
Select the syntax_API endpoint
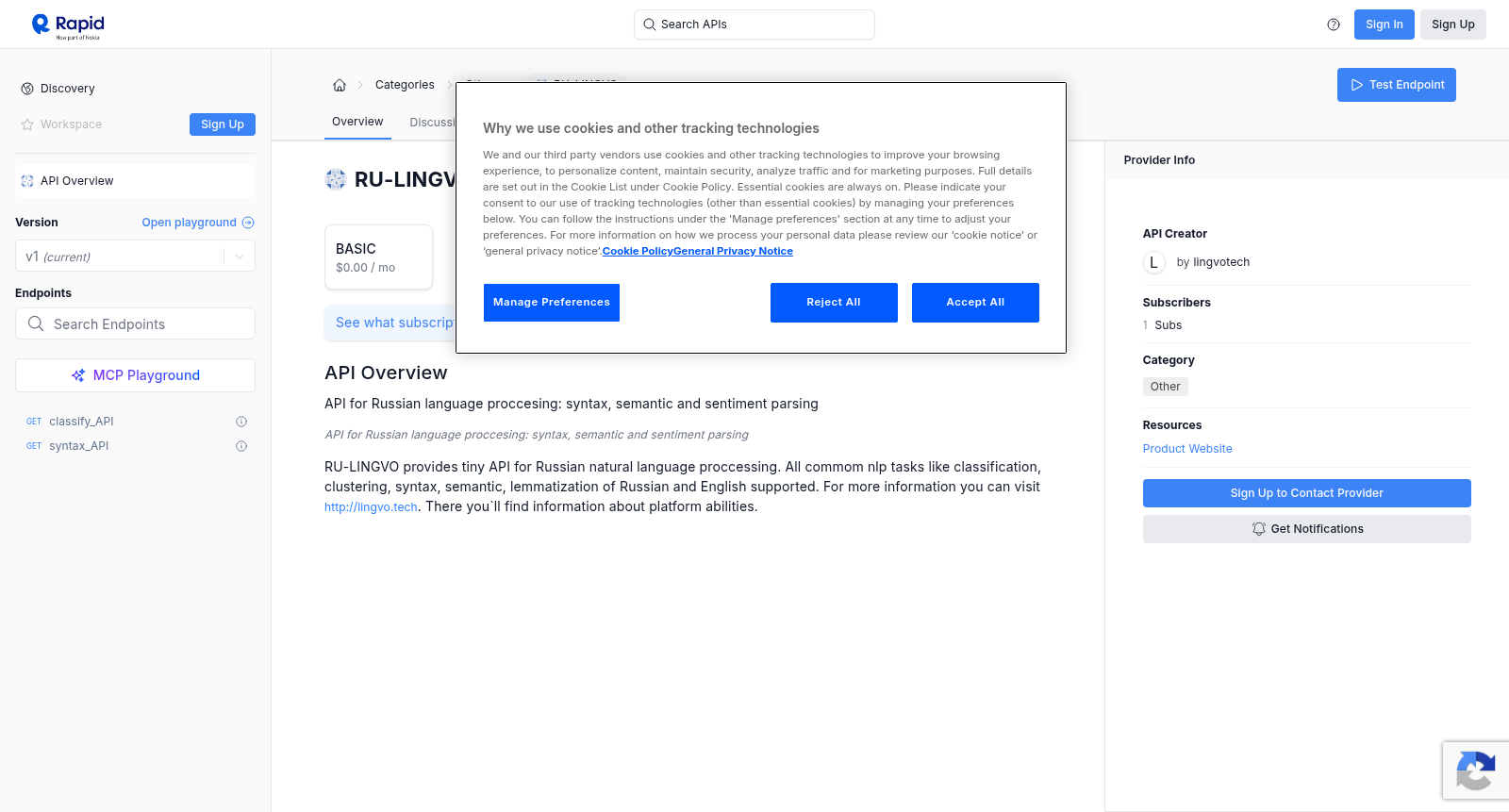click(x=78, y=446)
